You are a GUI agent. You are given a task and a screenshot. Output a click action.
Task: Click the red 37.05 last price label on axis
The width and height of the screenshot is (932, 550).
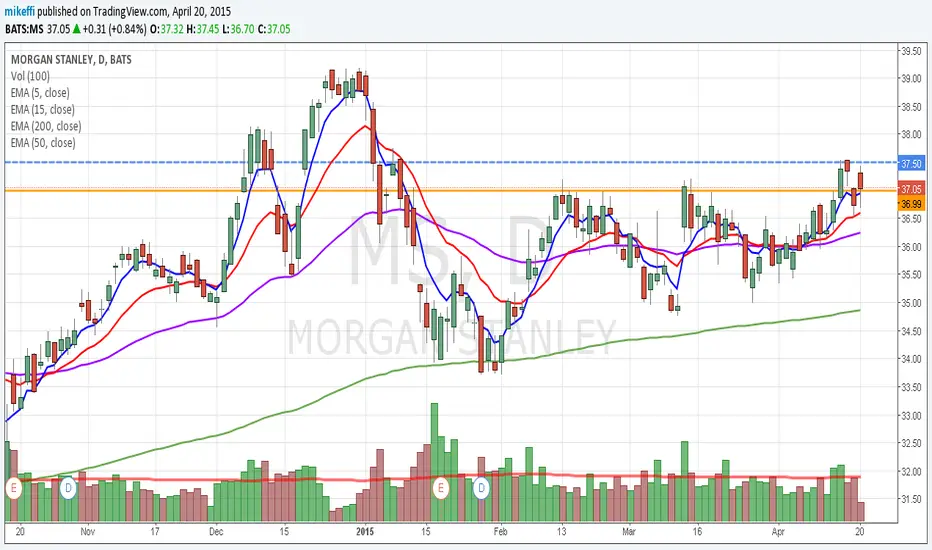pyautogui.click(x=911, y=189)
